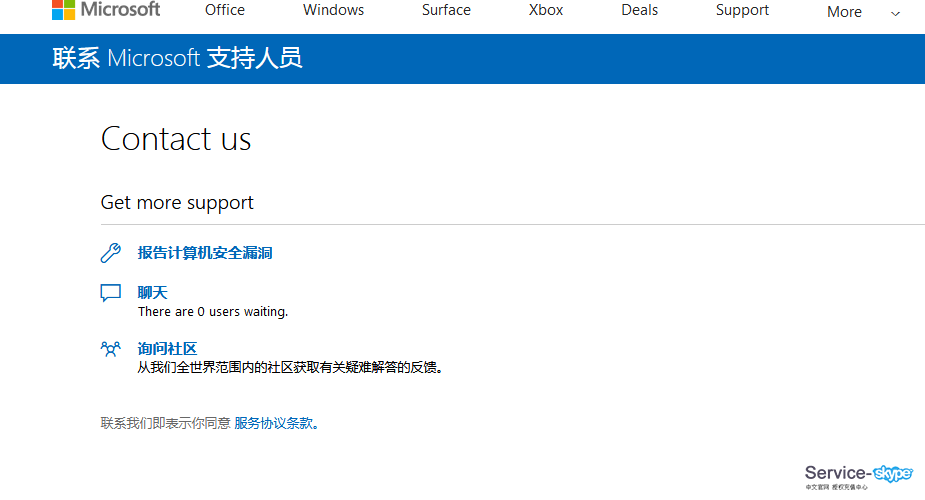Open the 服务协议条款 terms link
This screenshot has width=925, height=500.
pyautogui.click(x=276, y=423)
